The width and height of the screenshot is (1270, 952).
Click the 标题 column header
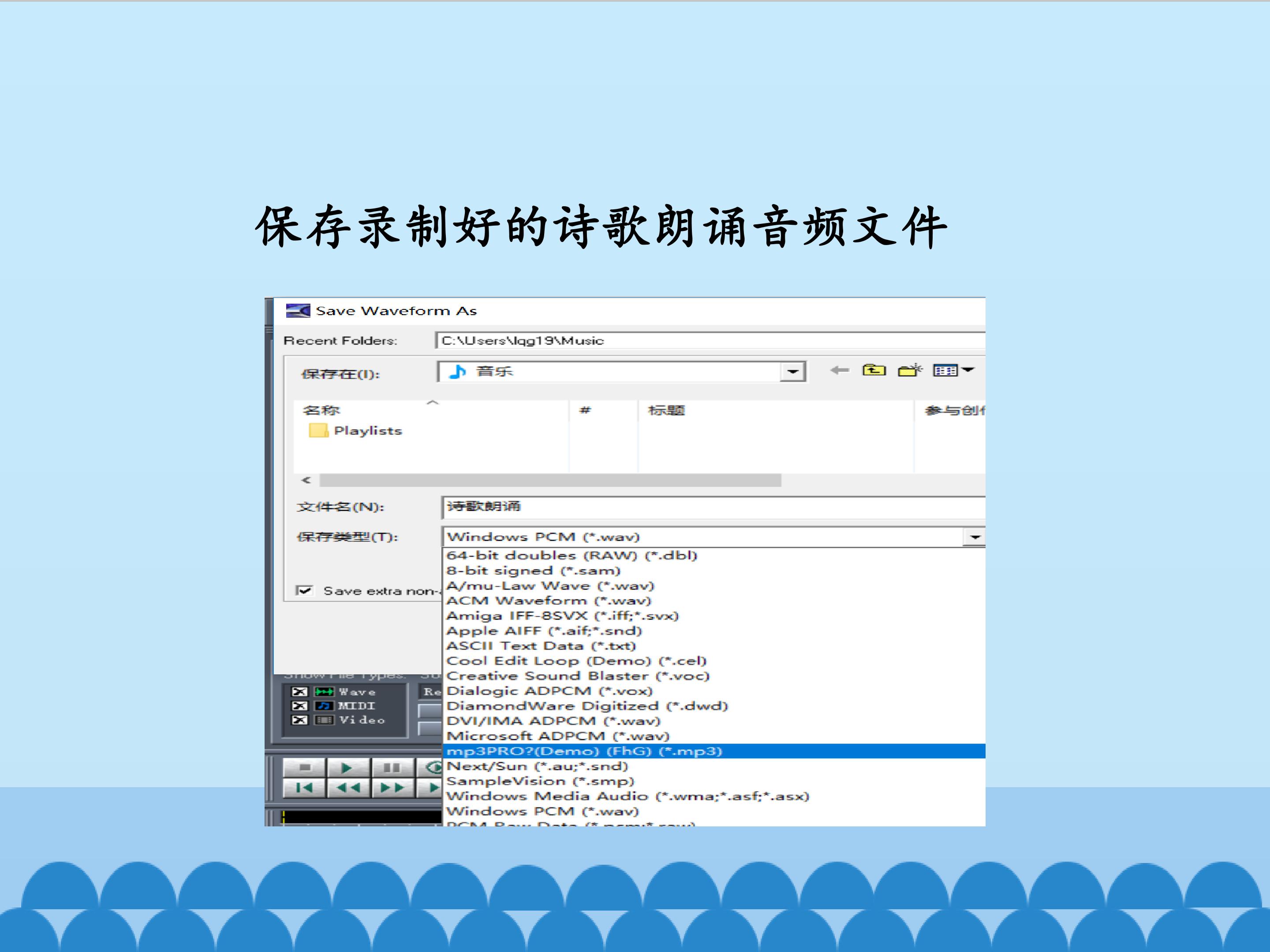pos(776,410)
